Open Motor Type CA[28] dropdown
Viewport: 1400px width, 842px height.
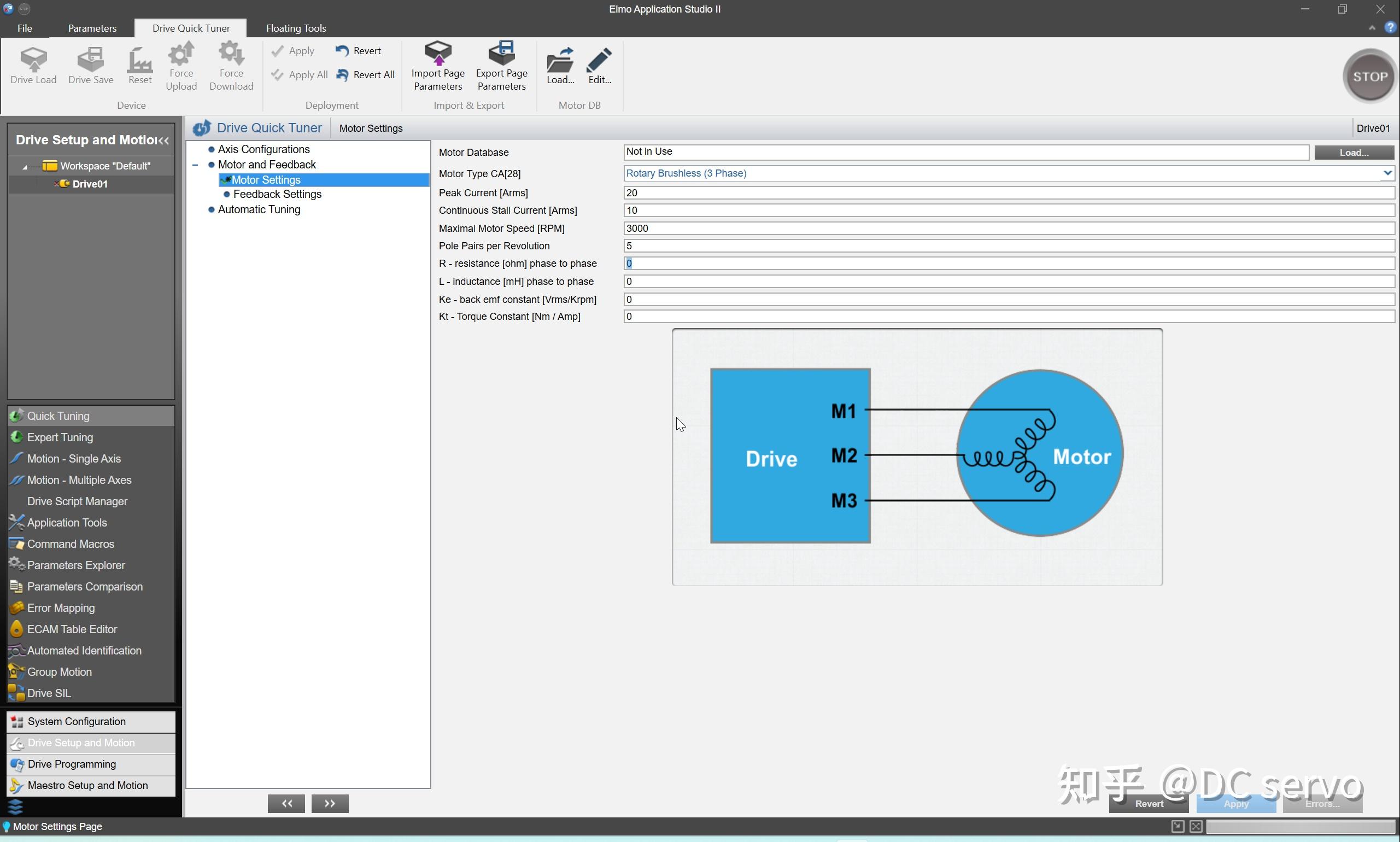tap(1387, 173)
